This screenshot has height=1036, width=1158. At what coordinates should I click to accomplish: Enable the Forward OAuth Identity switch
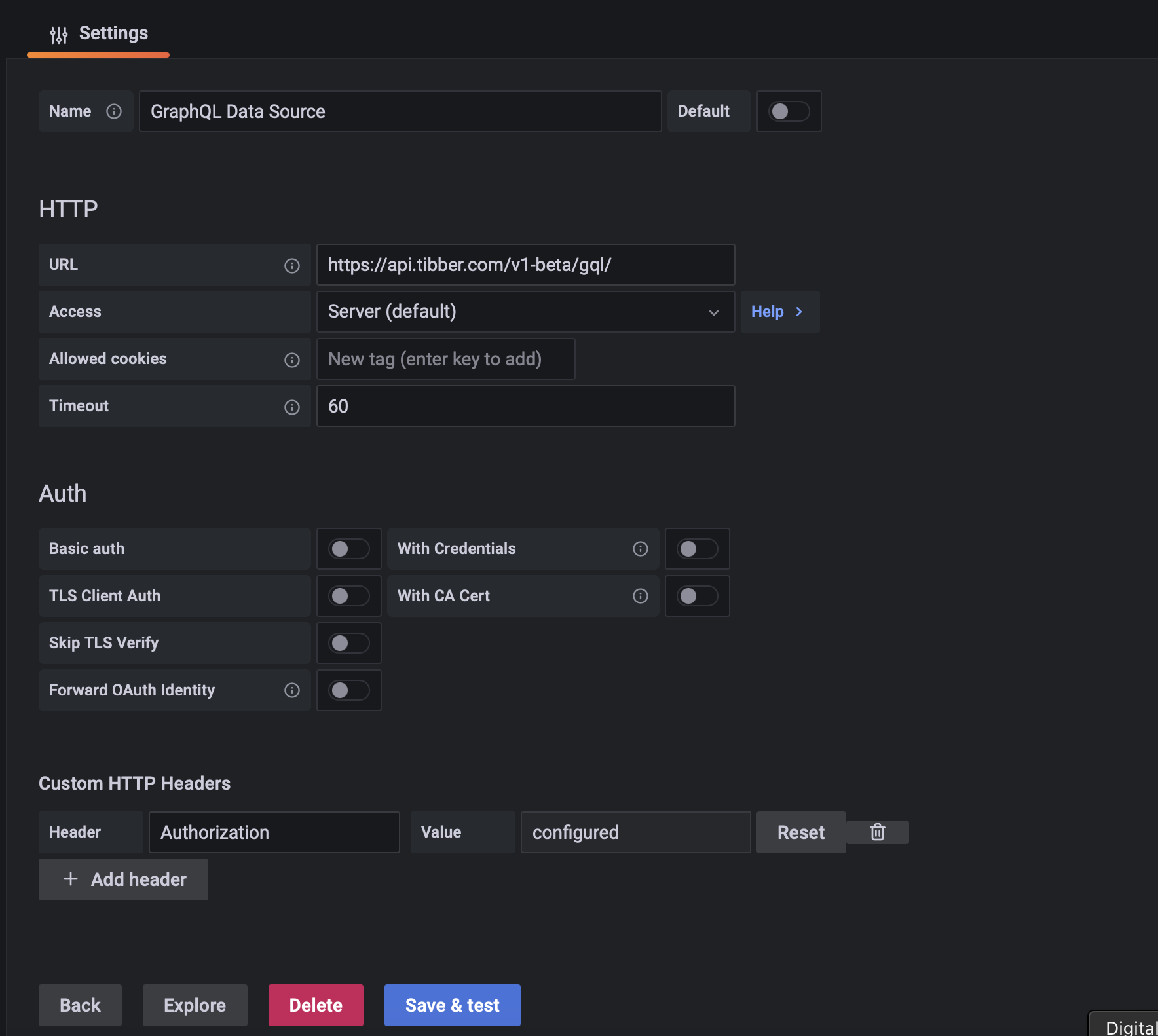point(349,690)
